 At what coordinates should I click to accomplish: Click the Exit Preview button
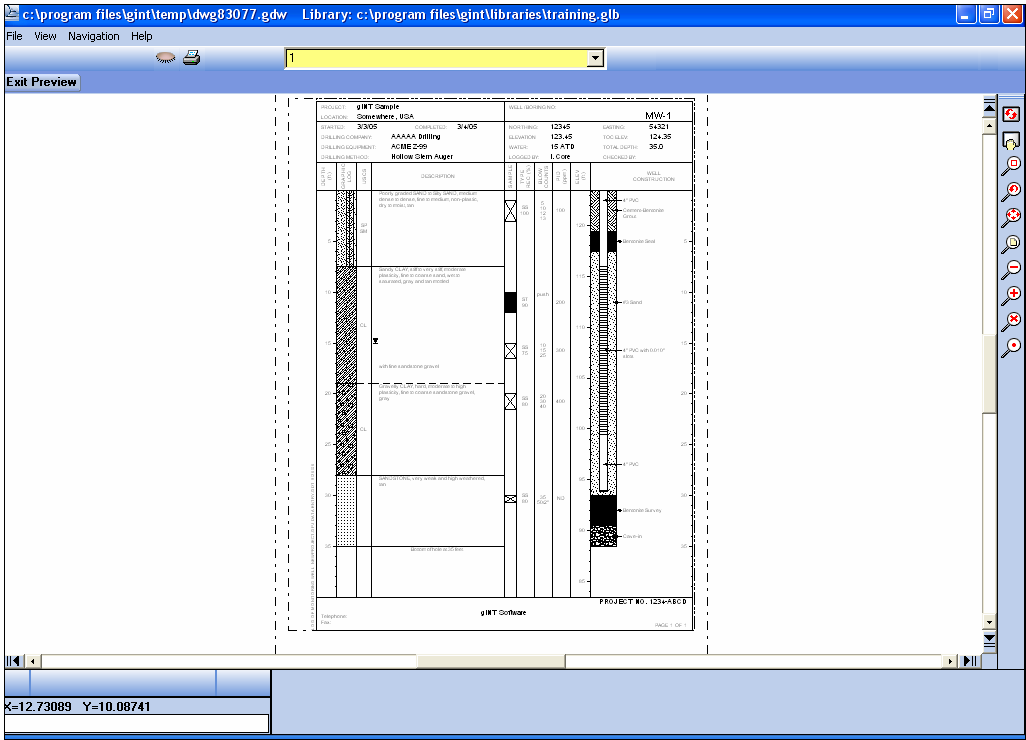pos(41,82)
